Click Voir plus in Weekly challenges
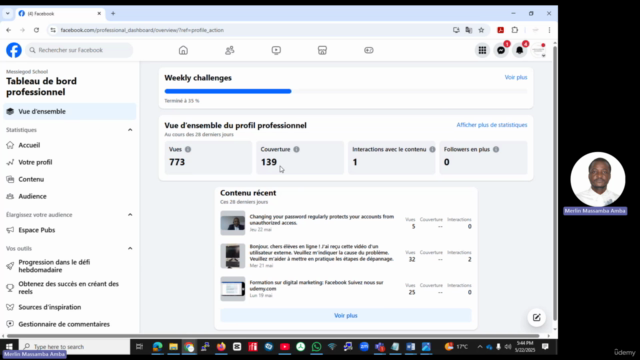 pyautogui.click(x=516, y=77)
